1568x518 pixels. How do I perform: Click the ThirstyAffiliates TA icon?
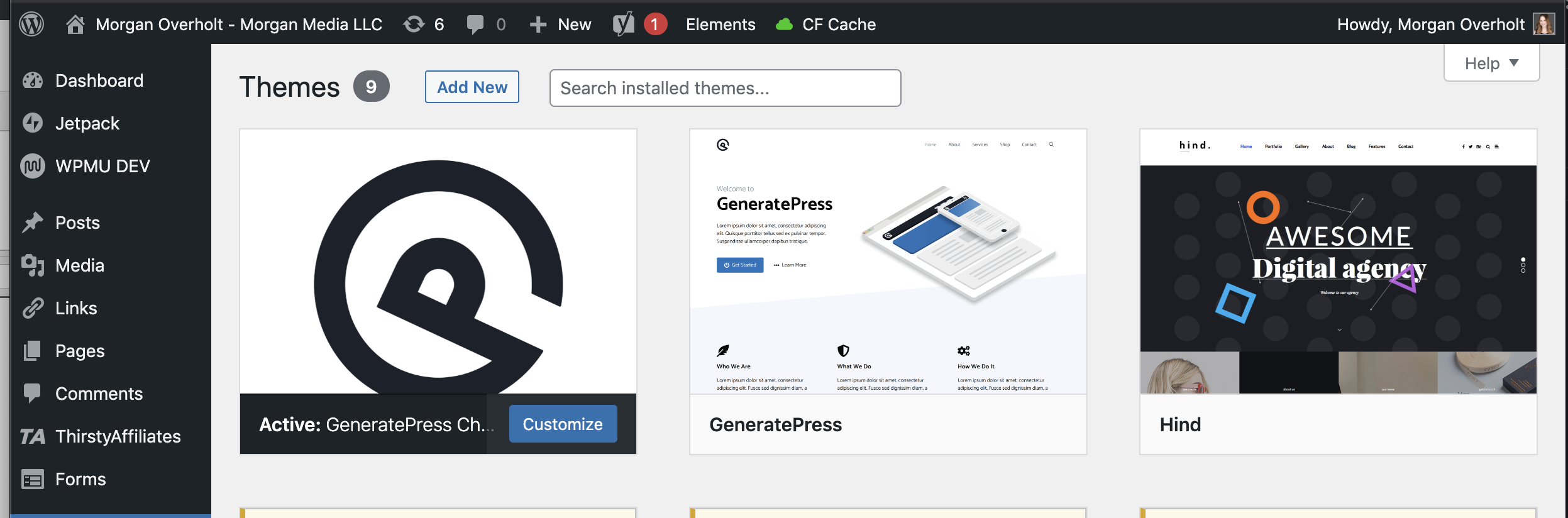33,436
